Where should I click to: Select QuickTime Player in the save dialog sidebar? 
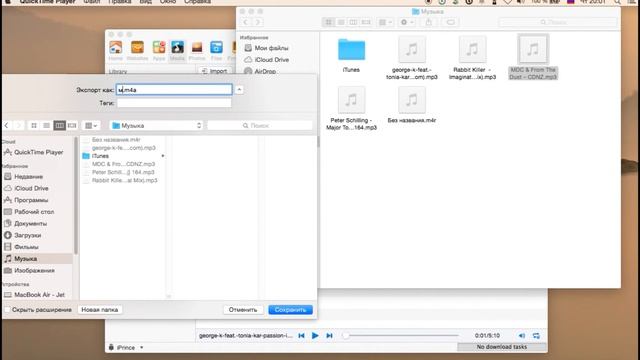(34, 152)
